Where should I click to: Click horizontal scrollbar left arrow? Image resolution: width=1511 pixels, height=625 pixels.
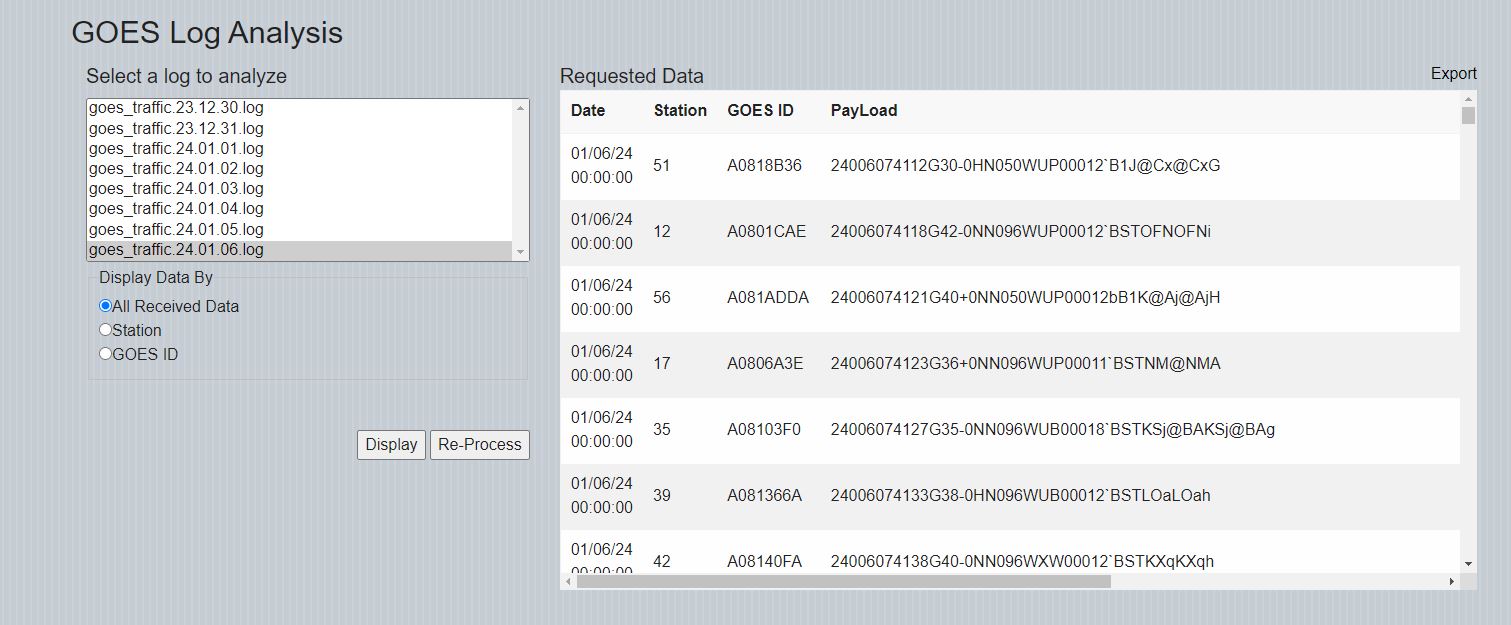(x=568, y=581)
